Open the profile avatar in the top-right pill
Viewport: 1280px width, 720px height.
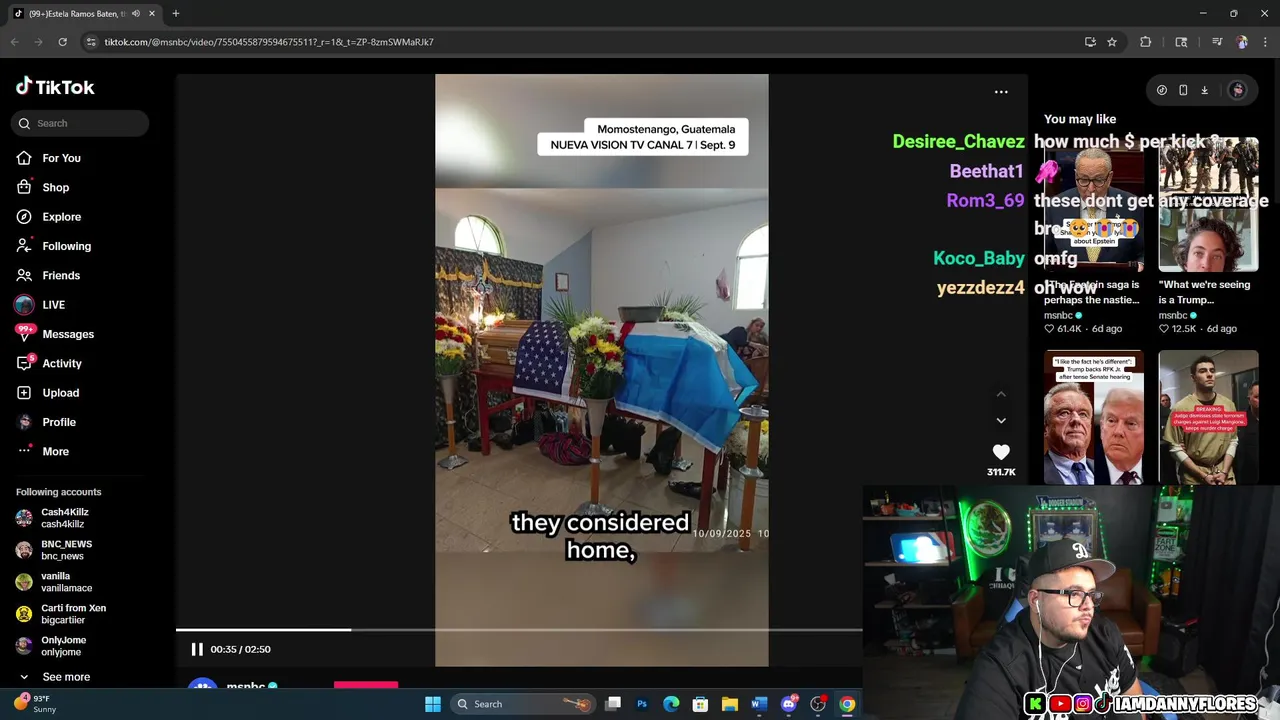pos(1238,90)
